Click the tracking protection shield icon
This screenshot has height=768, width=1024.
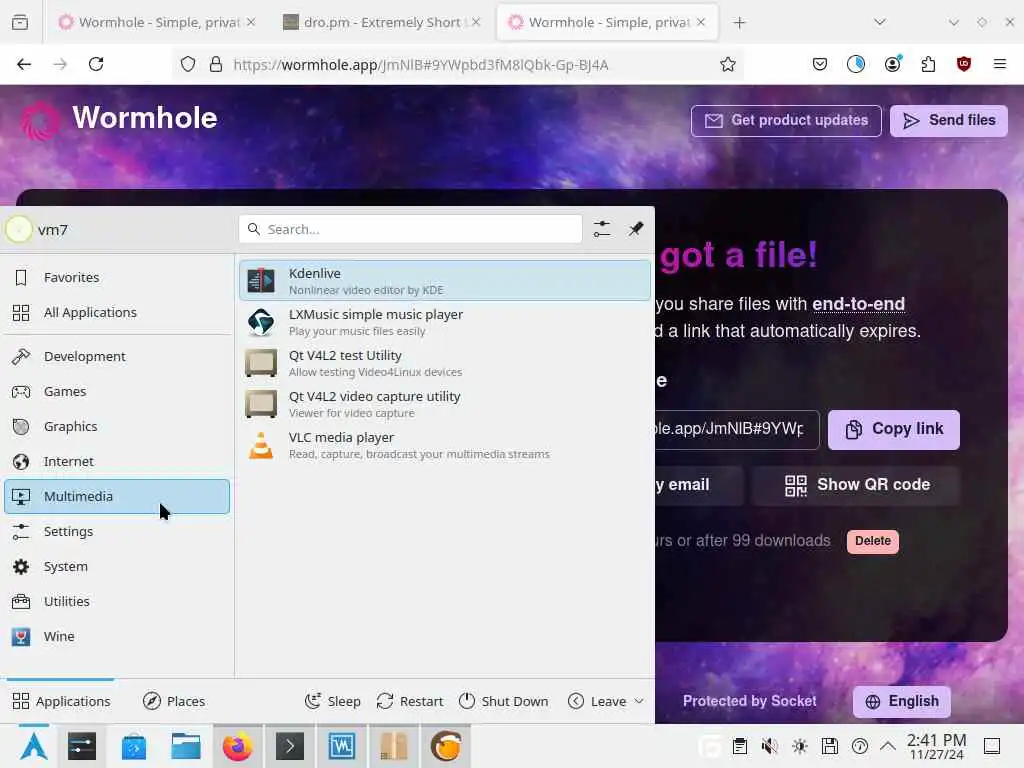[188, 64]
